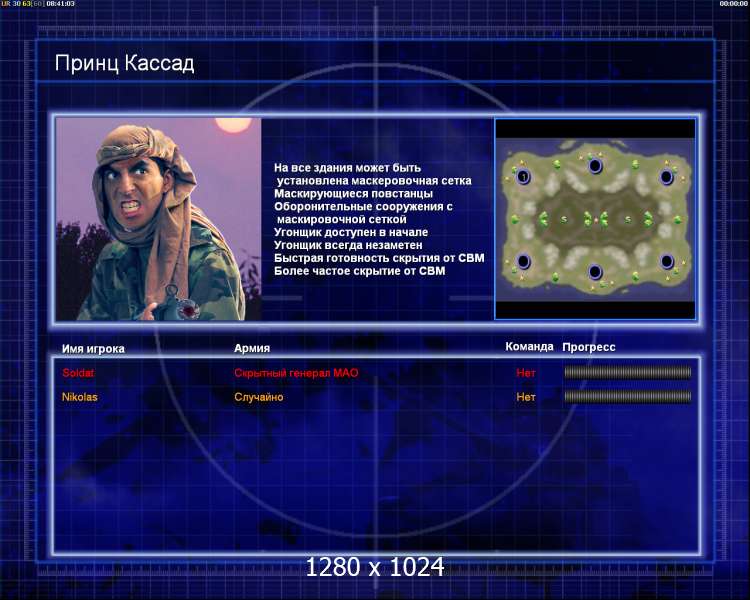
Task: Click the island minimap preview
Action: pyautogui.click(x=595, y=220)
